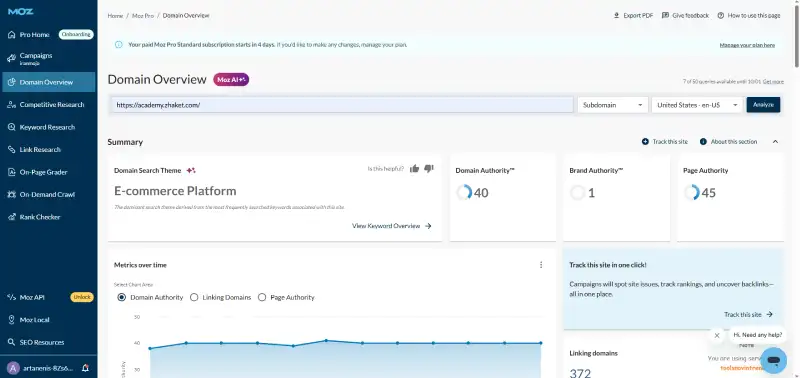Screen dimensions: 800x378
Task: Click the Brand Authority ring gauge
Action: coord(578,193)
